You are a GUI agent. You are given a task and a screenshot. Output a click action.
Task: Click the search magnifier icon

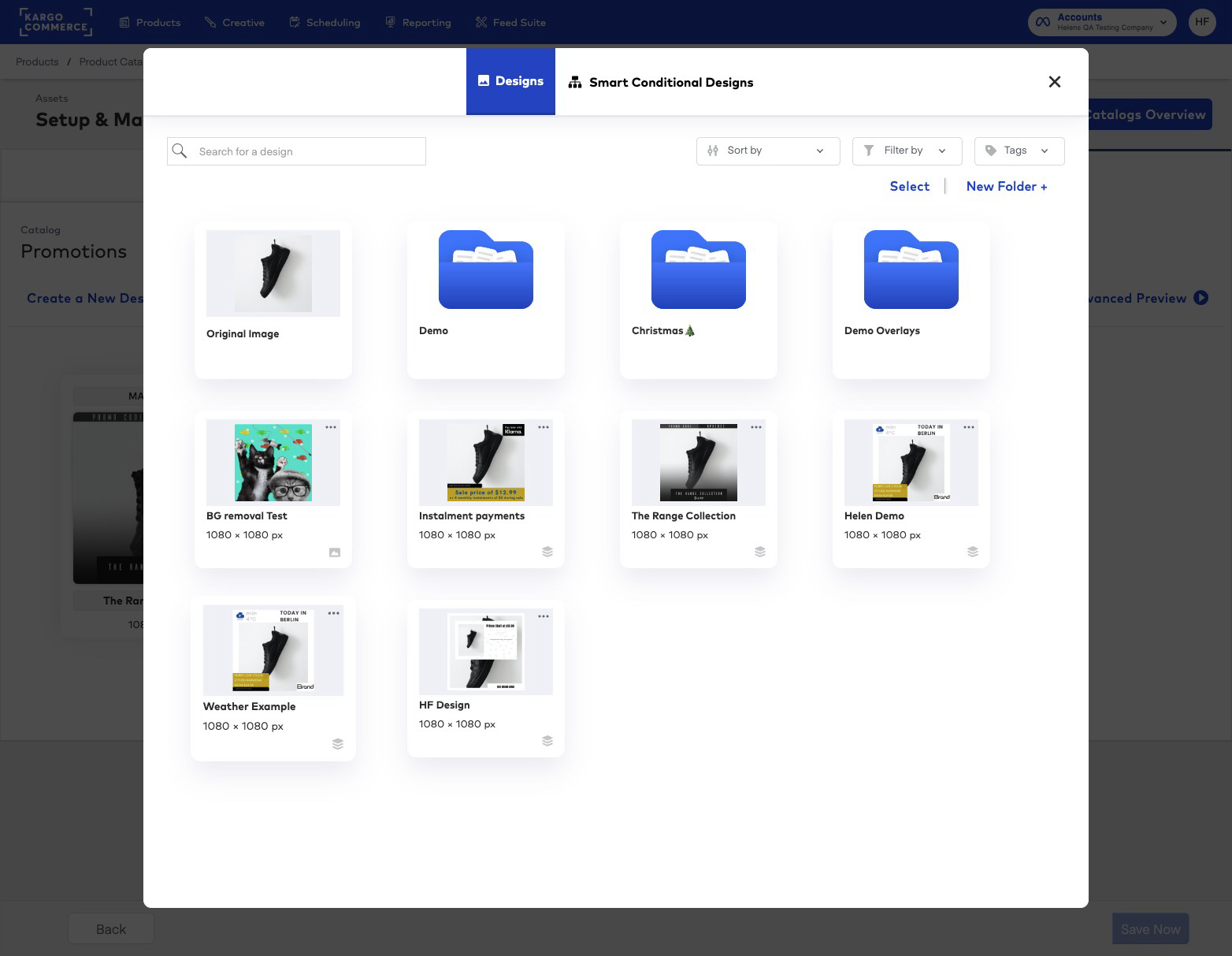coord(180,151)
